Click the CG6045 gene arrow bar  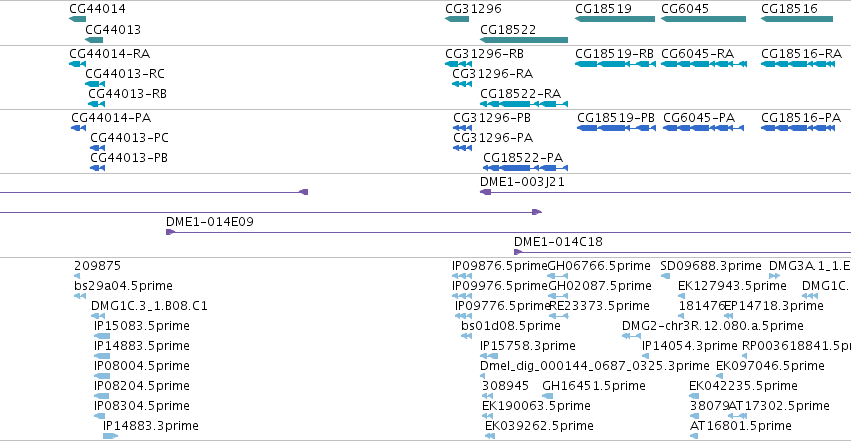point(703,19)
